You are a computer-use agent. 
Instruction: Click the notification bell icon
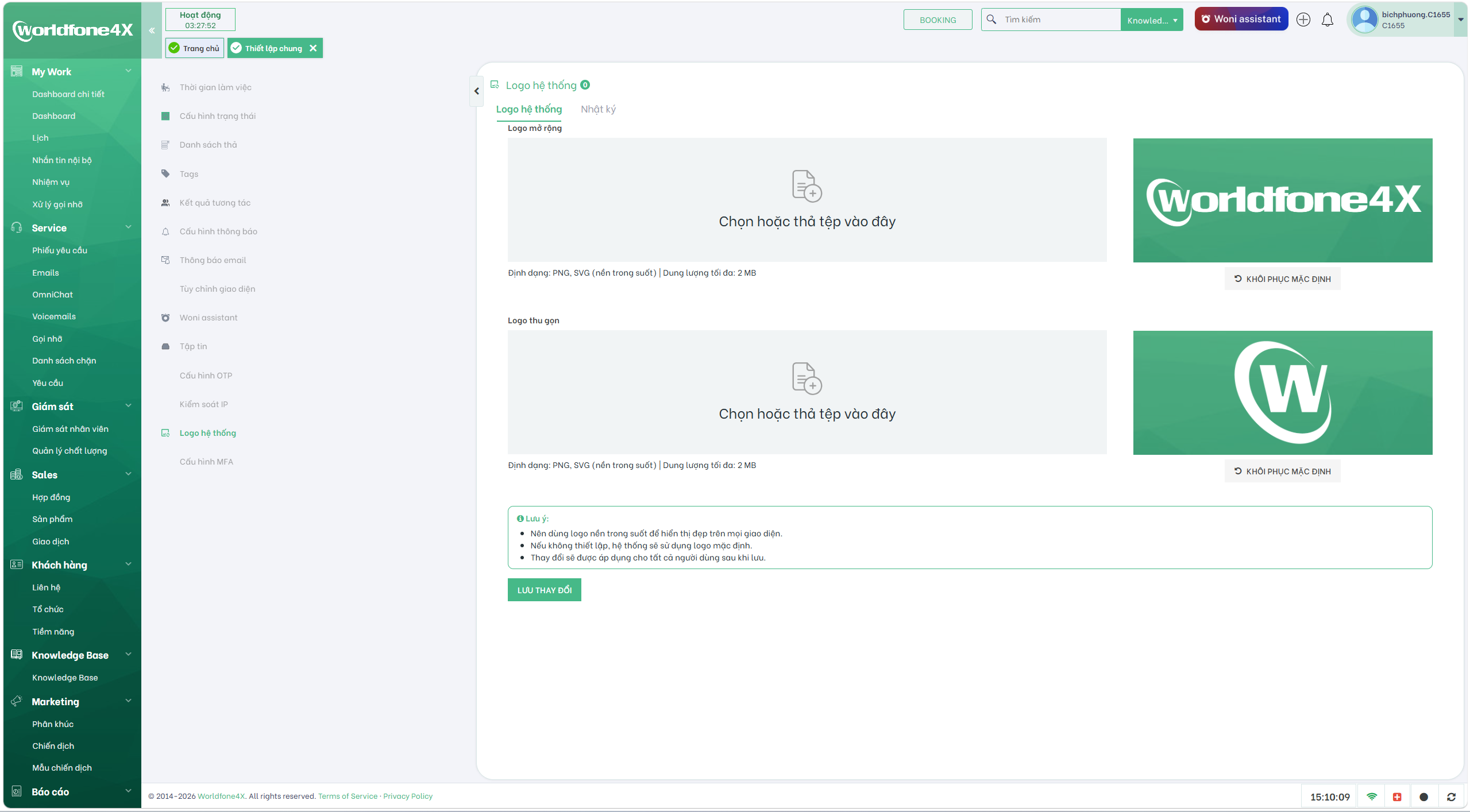click(1327, 20)
